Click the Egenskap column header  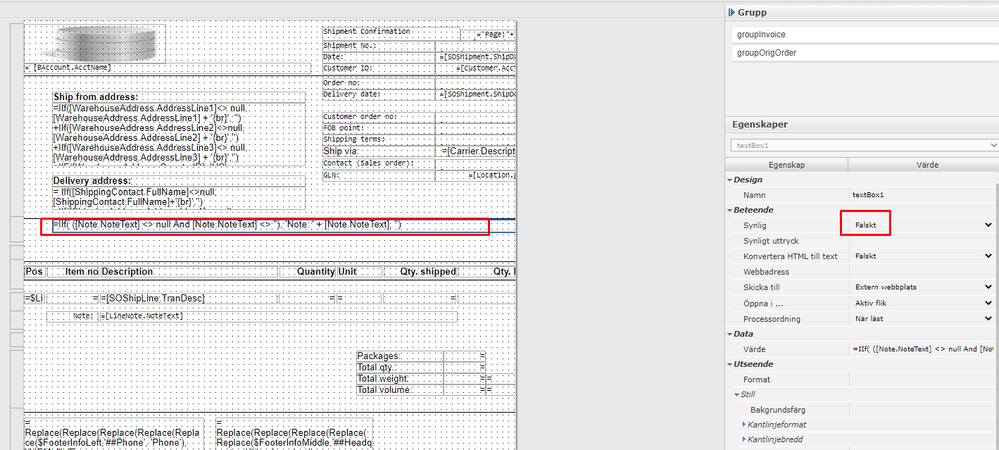[x=786, y=165]
